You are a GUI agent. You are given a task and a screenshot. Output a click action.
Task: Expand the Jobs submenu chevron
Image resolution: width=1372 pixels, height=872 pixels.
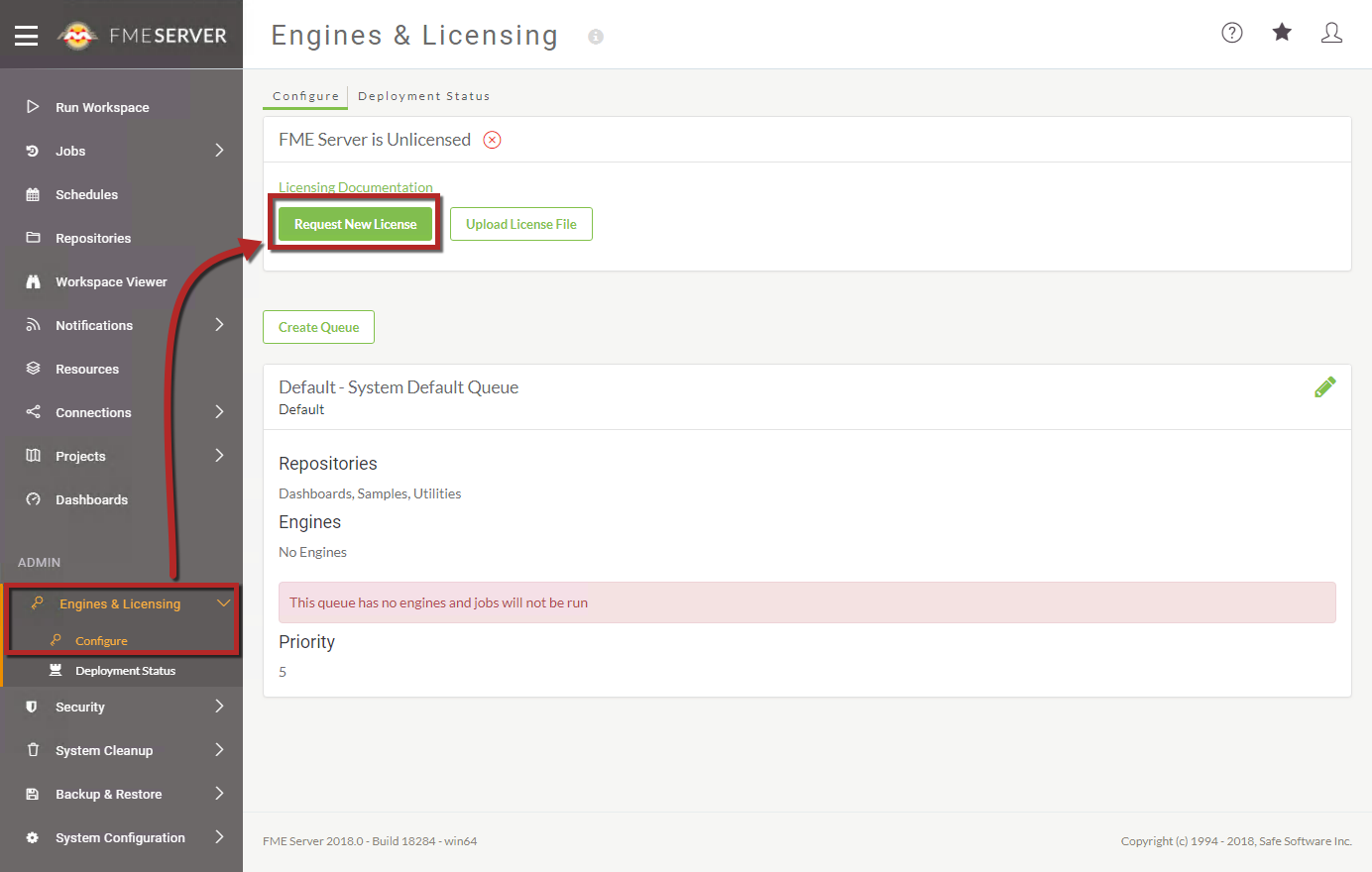tap(220, 151)
